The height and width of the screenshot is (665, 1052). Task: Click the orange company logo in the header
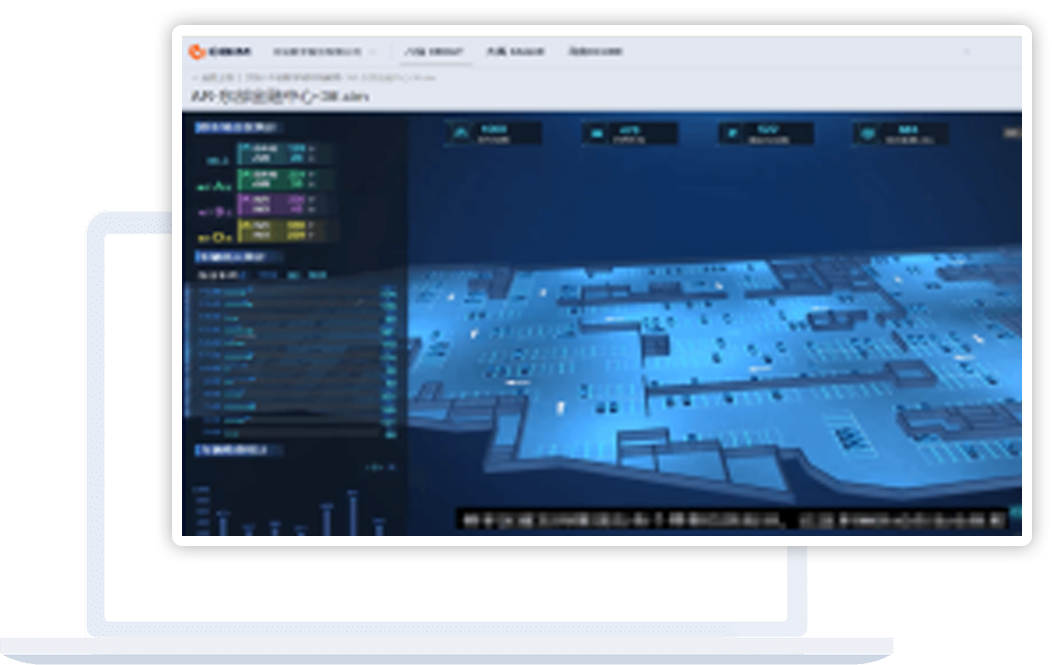point(197,52)
